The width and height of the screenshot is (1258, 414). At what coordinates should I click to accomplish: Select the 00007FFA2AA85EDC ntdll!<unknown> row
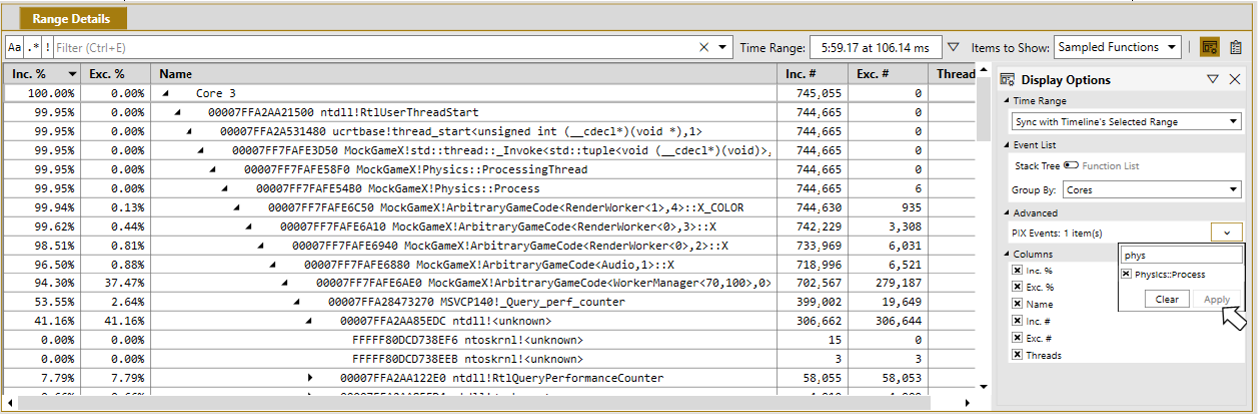490,321
